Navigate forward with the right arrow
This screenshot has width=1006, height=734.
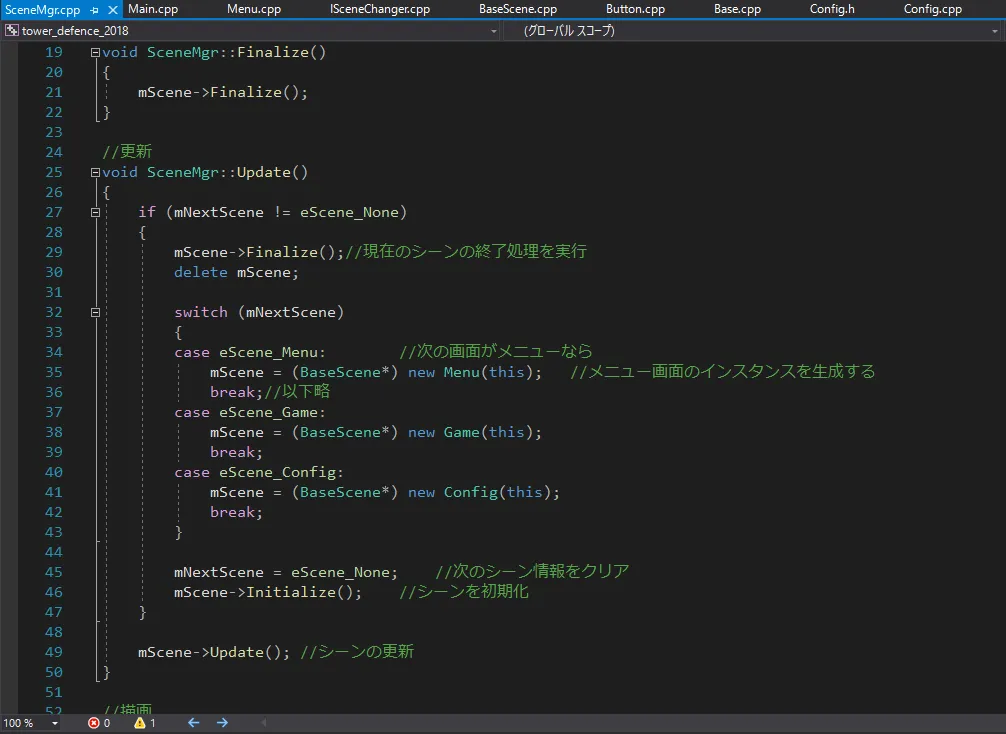[x=222, y=722]
